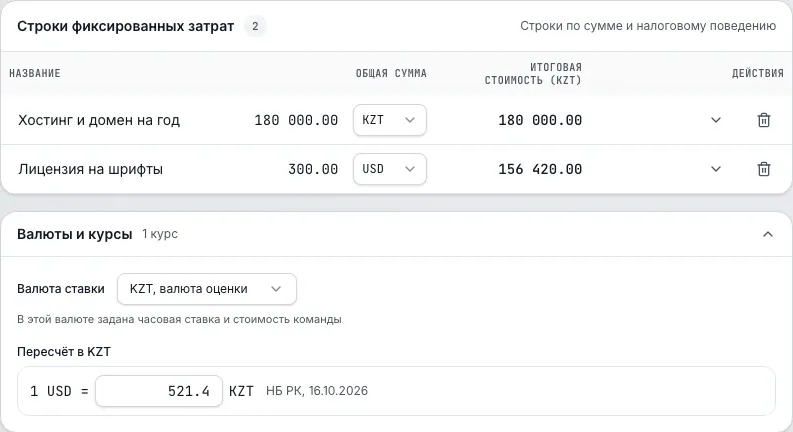Open the Валюта ставки dropdown
The image size is (793, 432).
(x=207, y=289)
